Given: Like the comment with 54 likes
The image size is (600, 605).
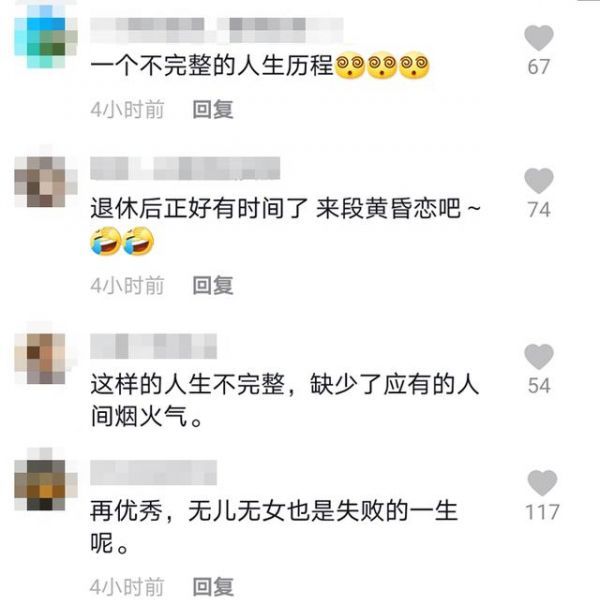Looking at the screenshot, I should (x=539, y=357).
